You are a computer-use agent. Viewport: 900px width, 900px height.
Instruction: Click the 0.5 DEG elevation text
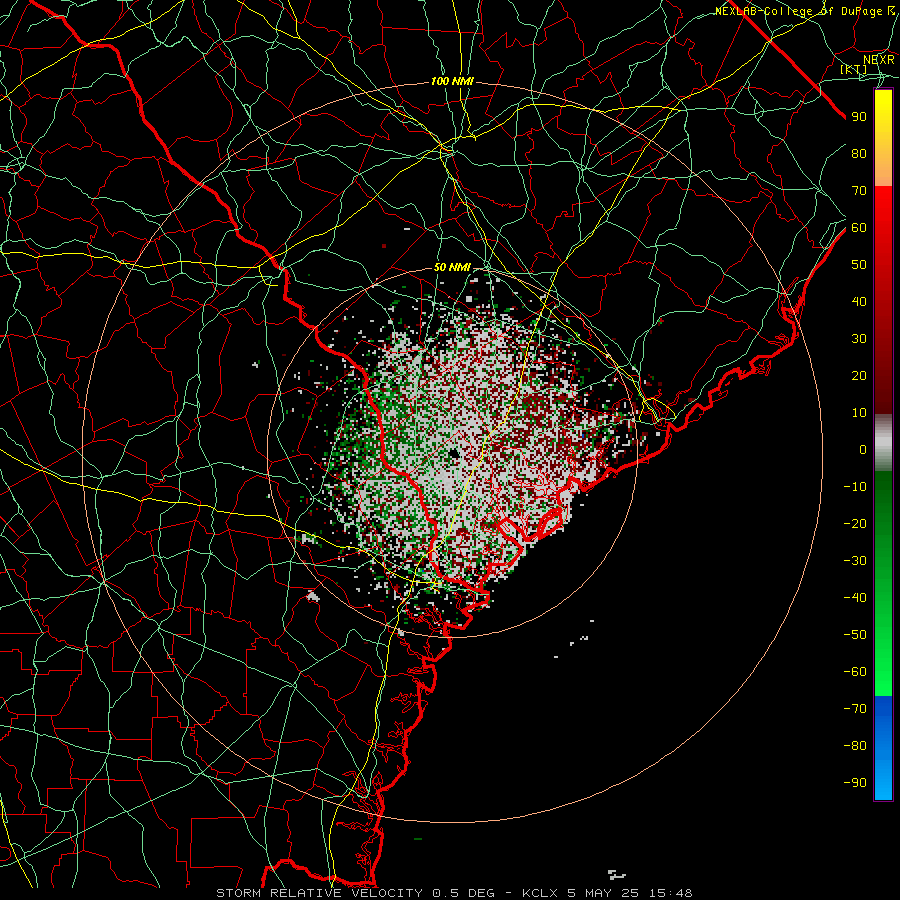pyautogui.click(x=463, y=893)
